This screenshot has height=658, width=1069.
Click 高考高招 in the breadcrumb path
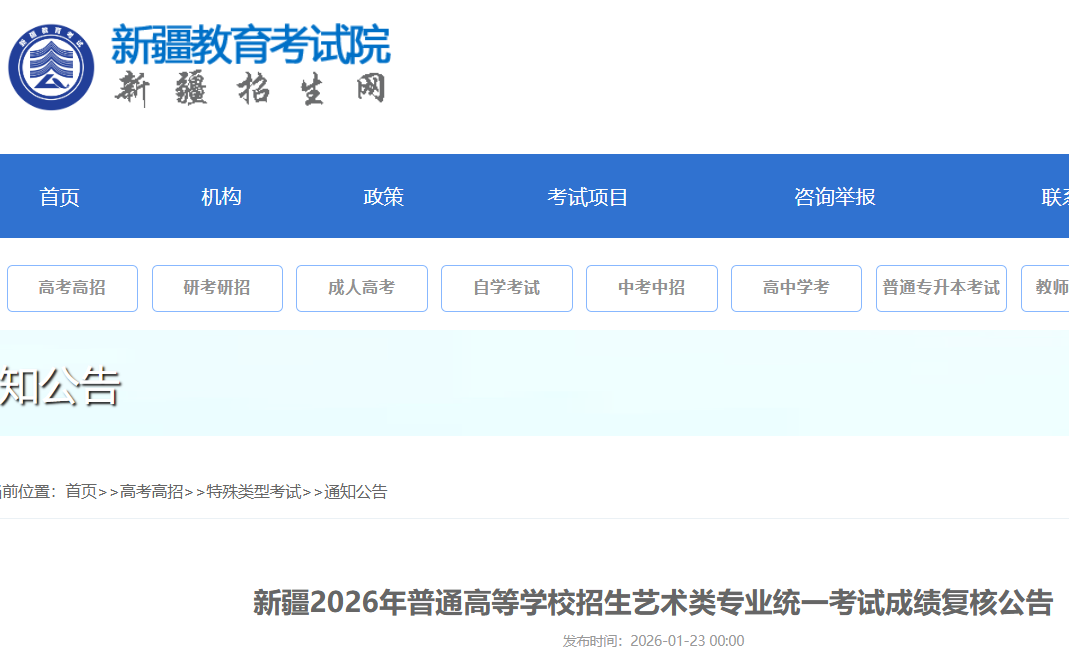[151, 491]
